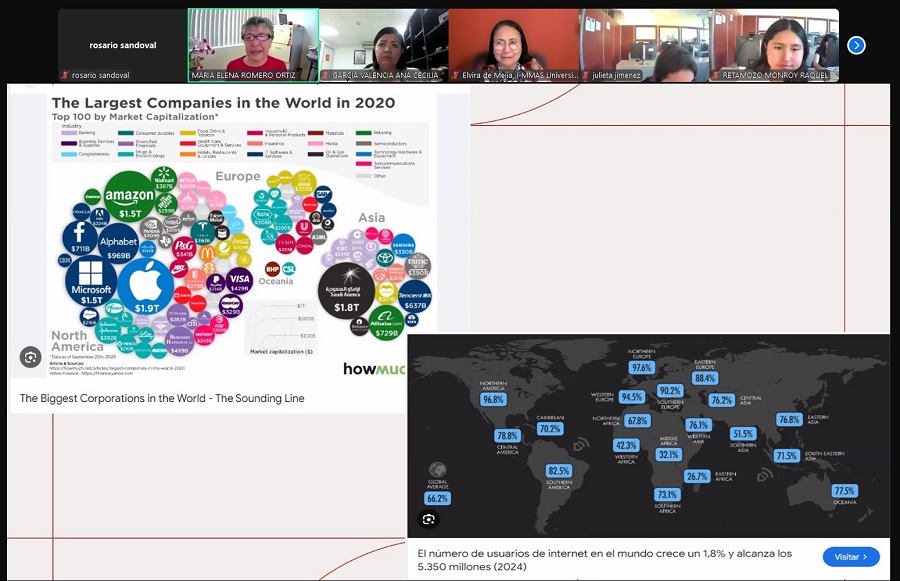Select RETAMOZO MONROY RAQUEL video tile
This screenshot has height=581, width=900.
pyautogui.click(x=774, y=42)
